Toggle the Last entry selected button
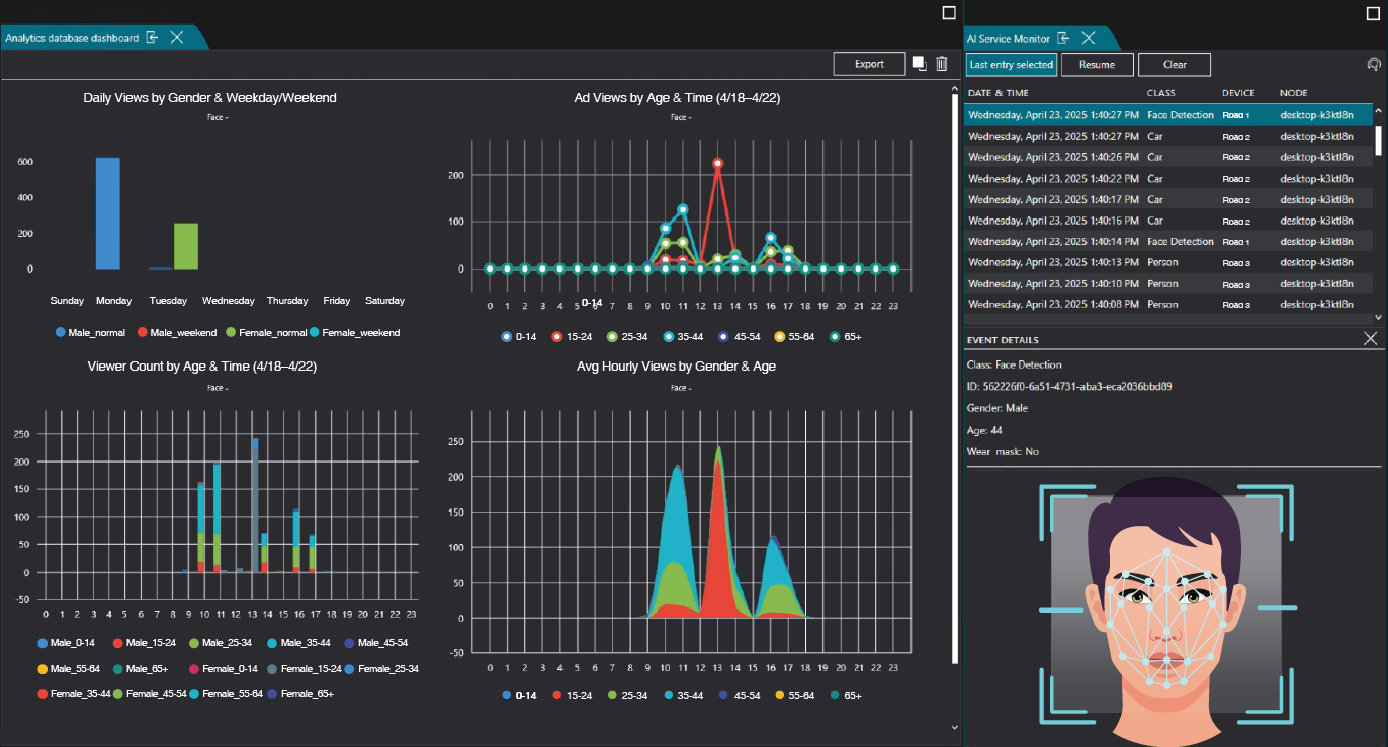1388x747 pixels. pos(1011,65)
